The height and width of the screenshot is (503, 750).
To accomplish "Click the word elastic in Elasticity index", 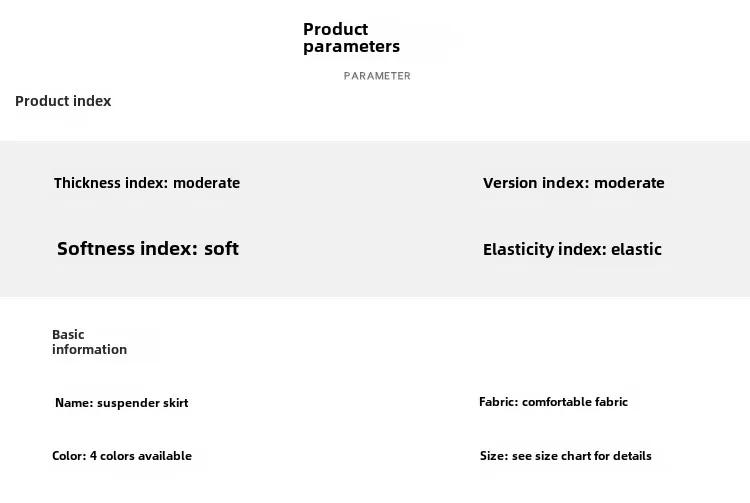I will 637,250.
